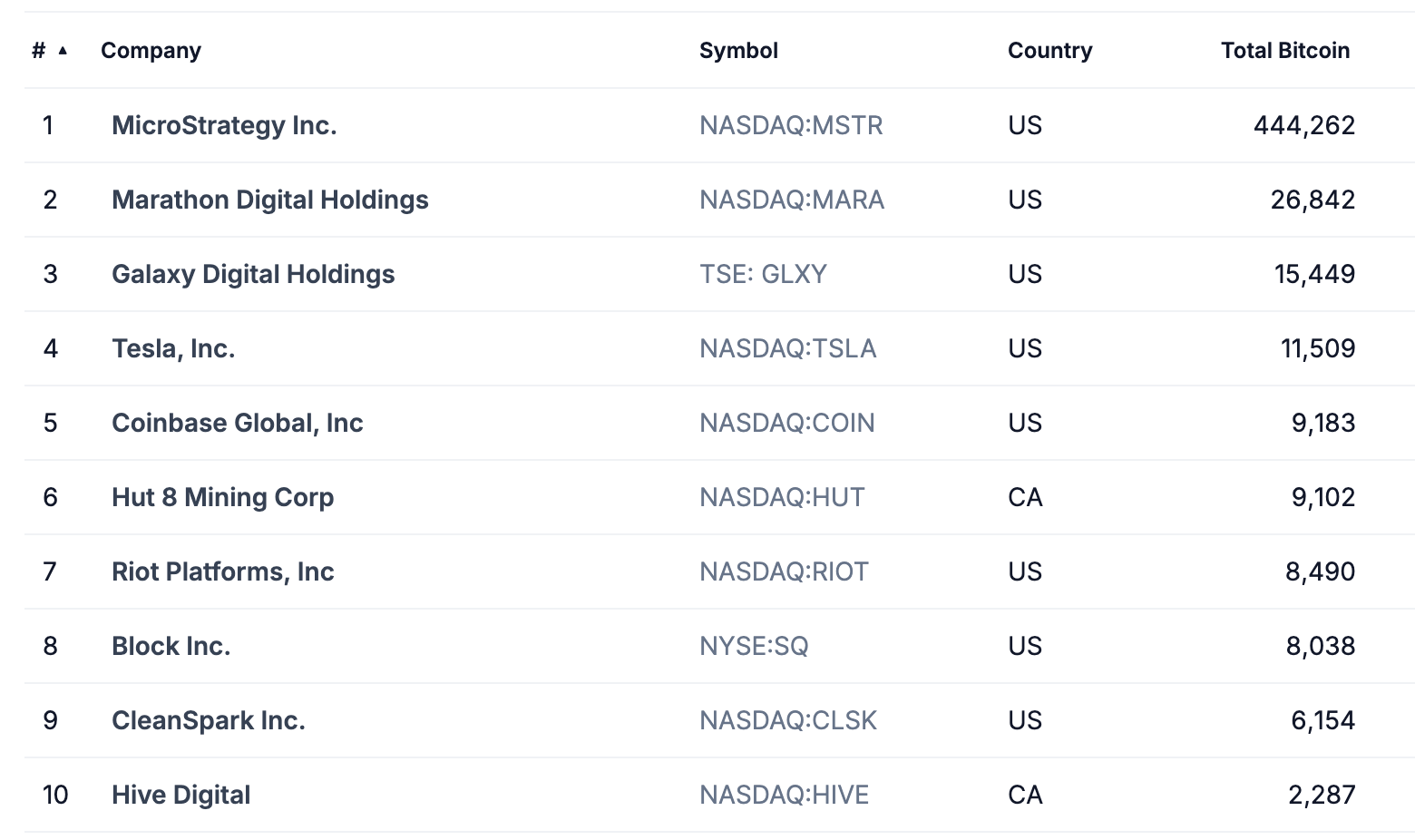The image size is (1415, 840).
Task: Click the CA country label for Hive Digital
Action: pyautogui.click(x=1025, y=795)
